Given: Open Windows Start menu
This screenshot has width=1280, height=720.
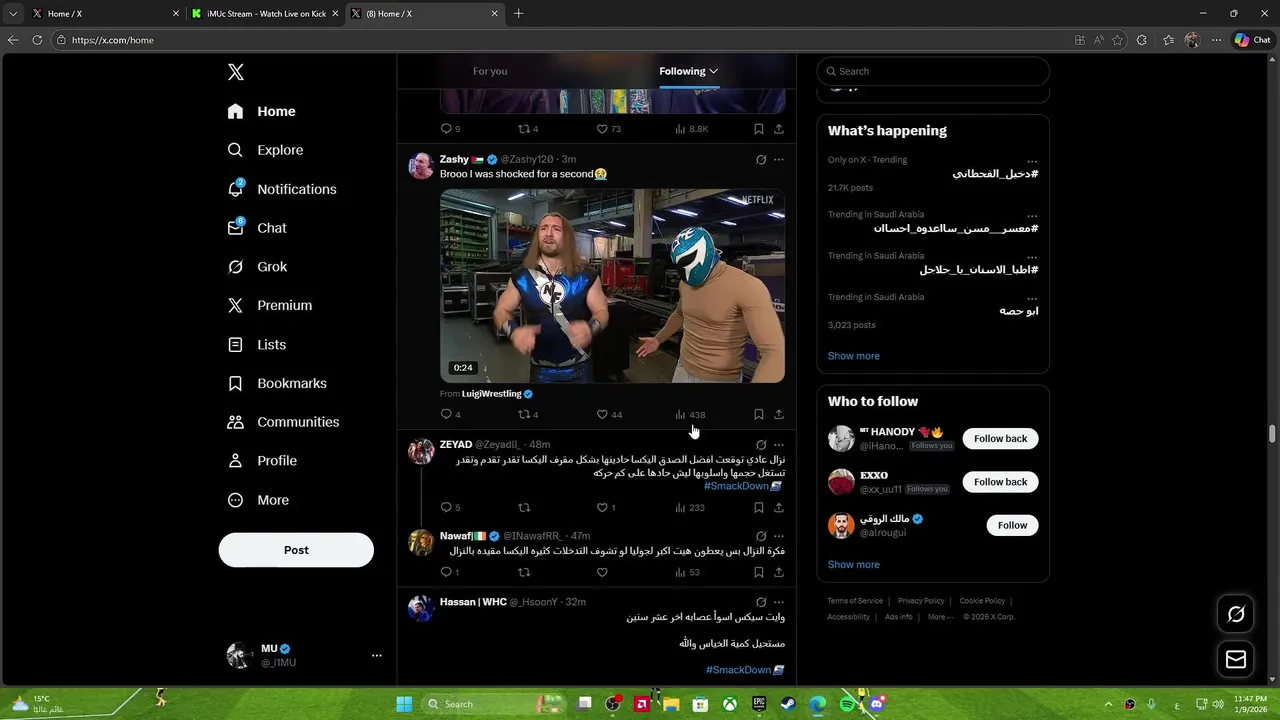Looking at the screenshot, I should pos(404,704).
